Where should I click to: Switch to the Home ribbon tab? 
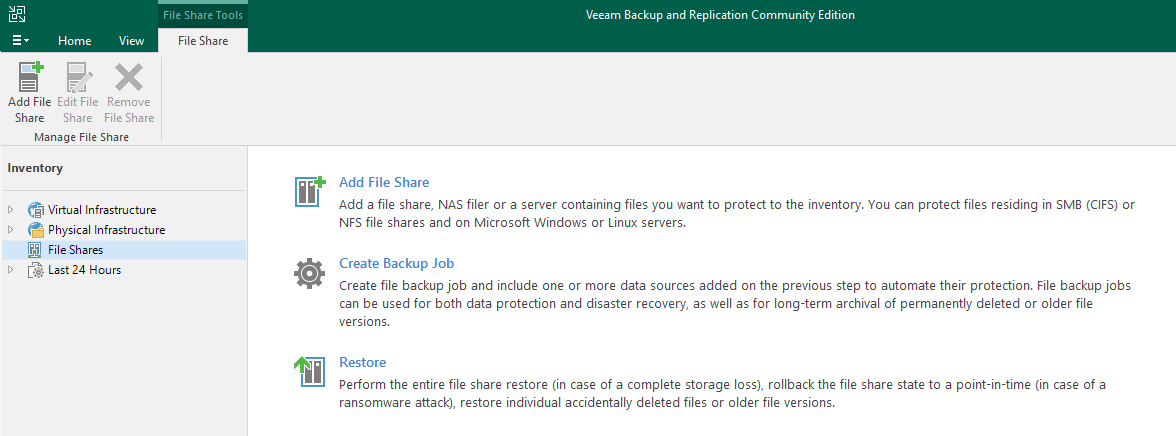pos(75,41)
